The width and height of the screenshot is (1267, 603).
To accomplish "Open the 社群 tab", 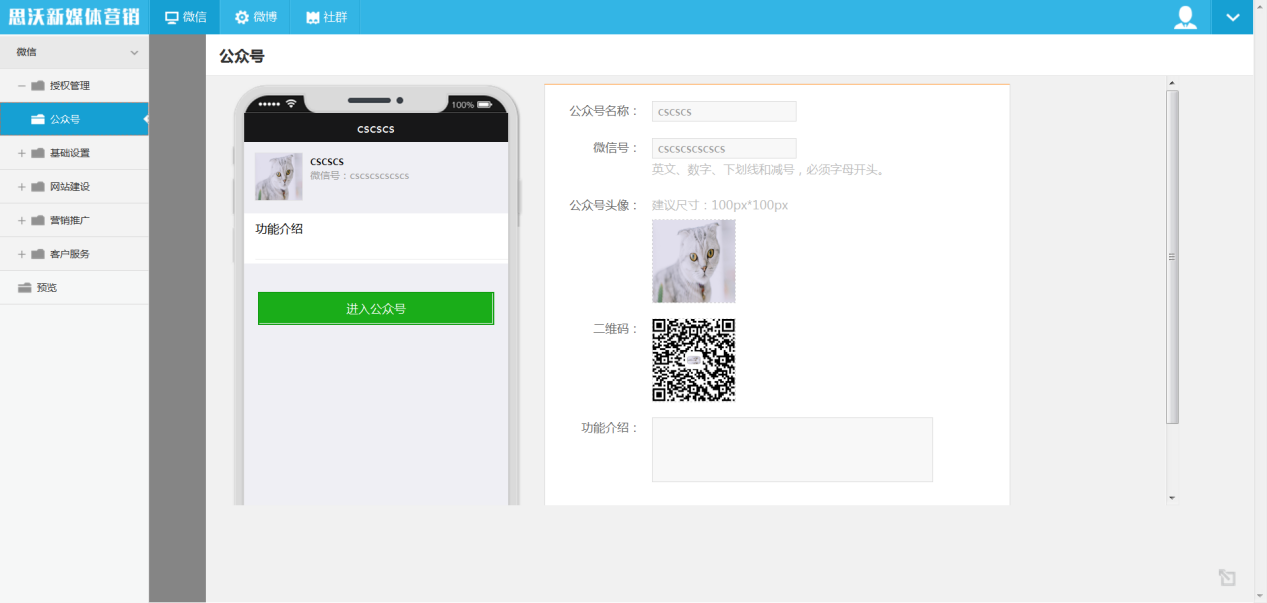I will (326, 17).
